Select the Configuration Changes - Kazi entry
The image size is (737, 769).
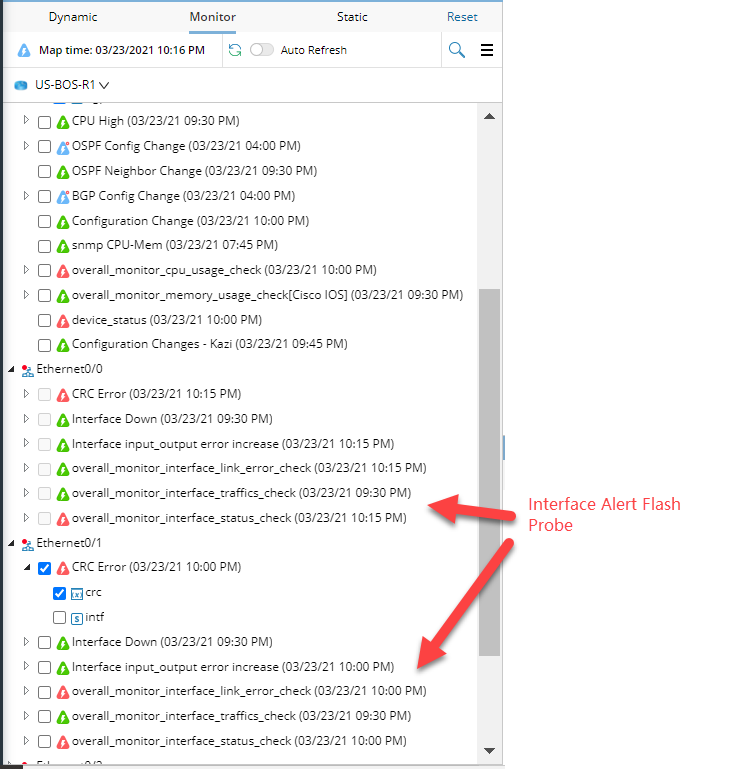(209, 345)
